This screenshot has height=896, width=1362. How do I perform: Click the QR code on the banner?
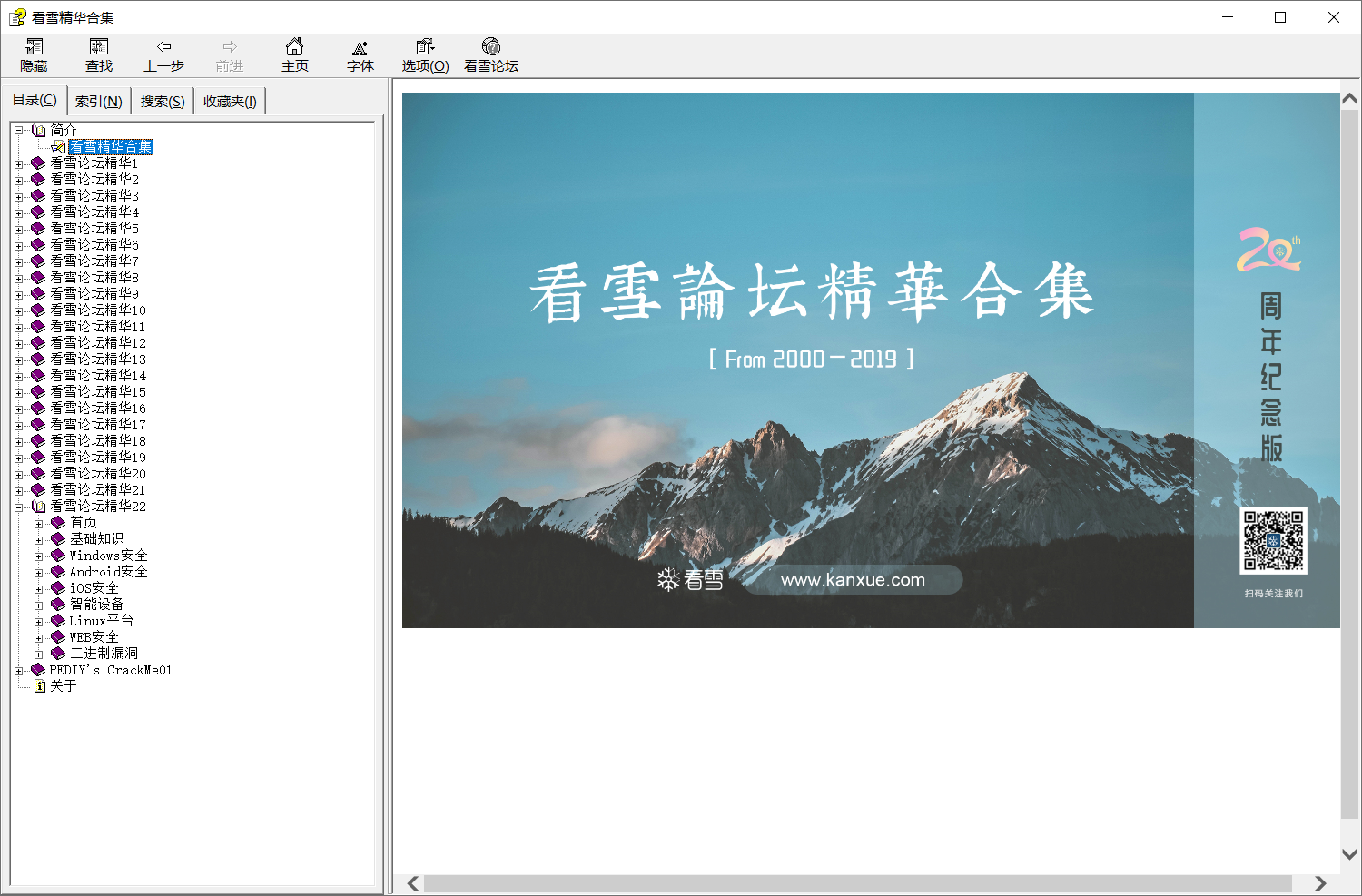point(1274,540)
